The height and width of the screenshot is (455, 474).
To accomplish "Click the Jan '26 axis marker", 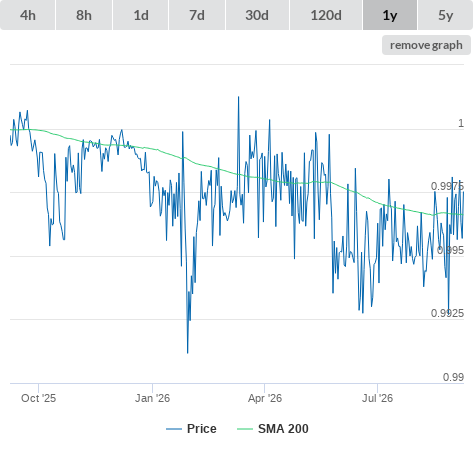I will [152, 398].
